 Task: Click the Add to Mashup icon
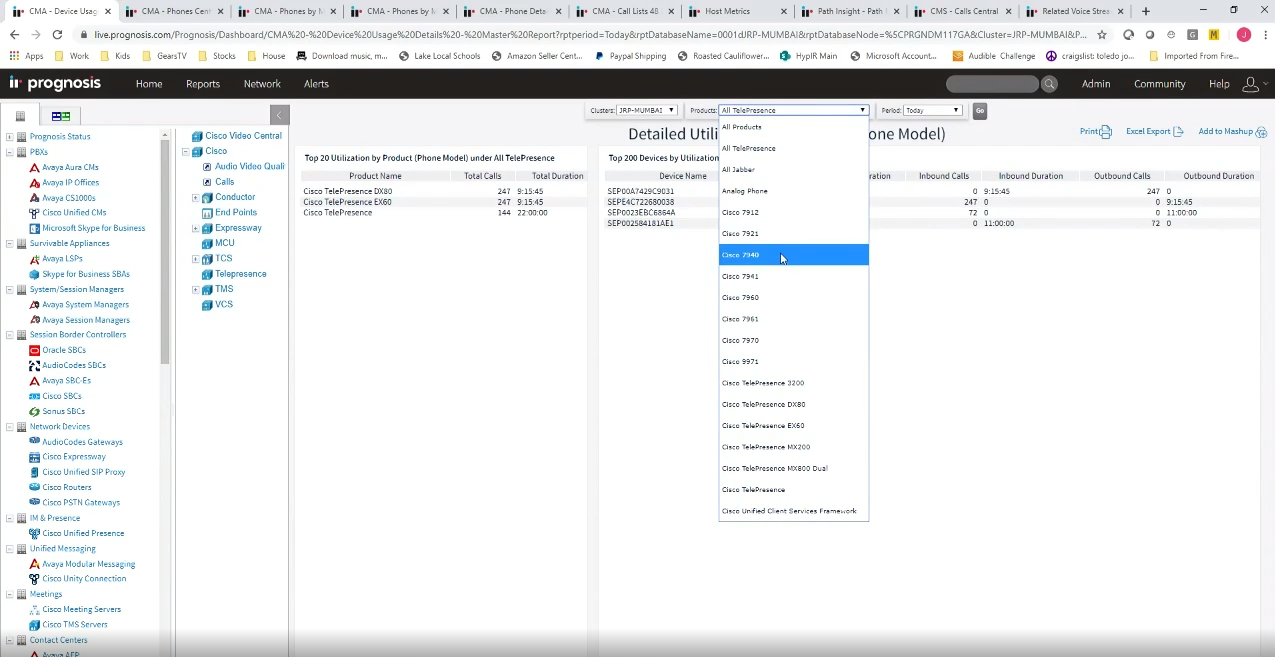(x=1261, y=132)
